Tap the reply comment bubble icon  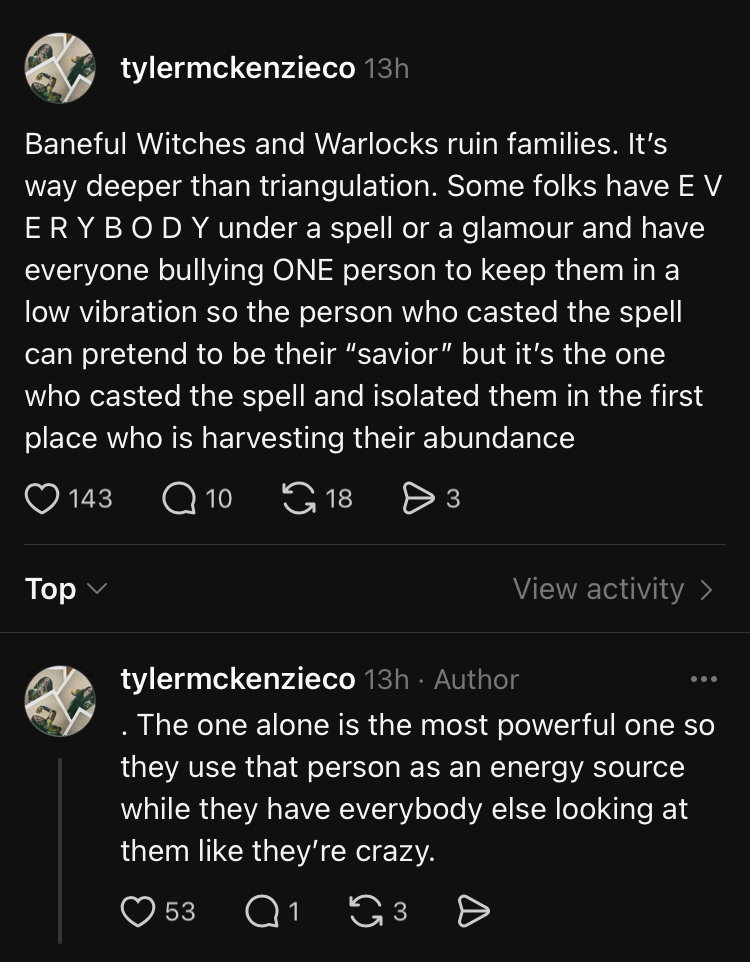[261, 911]
